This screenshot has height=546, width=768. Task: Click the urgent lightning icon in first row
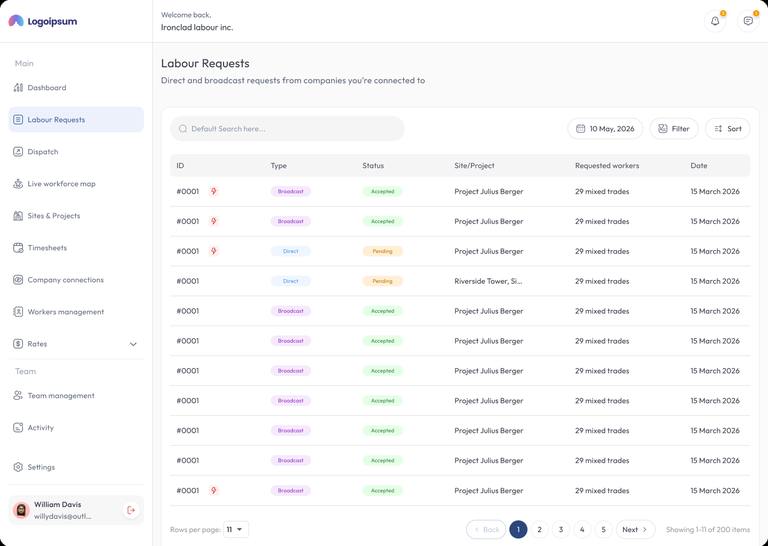tap(214, 191)
